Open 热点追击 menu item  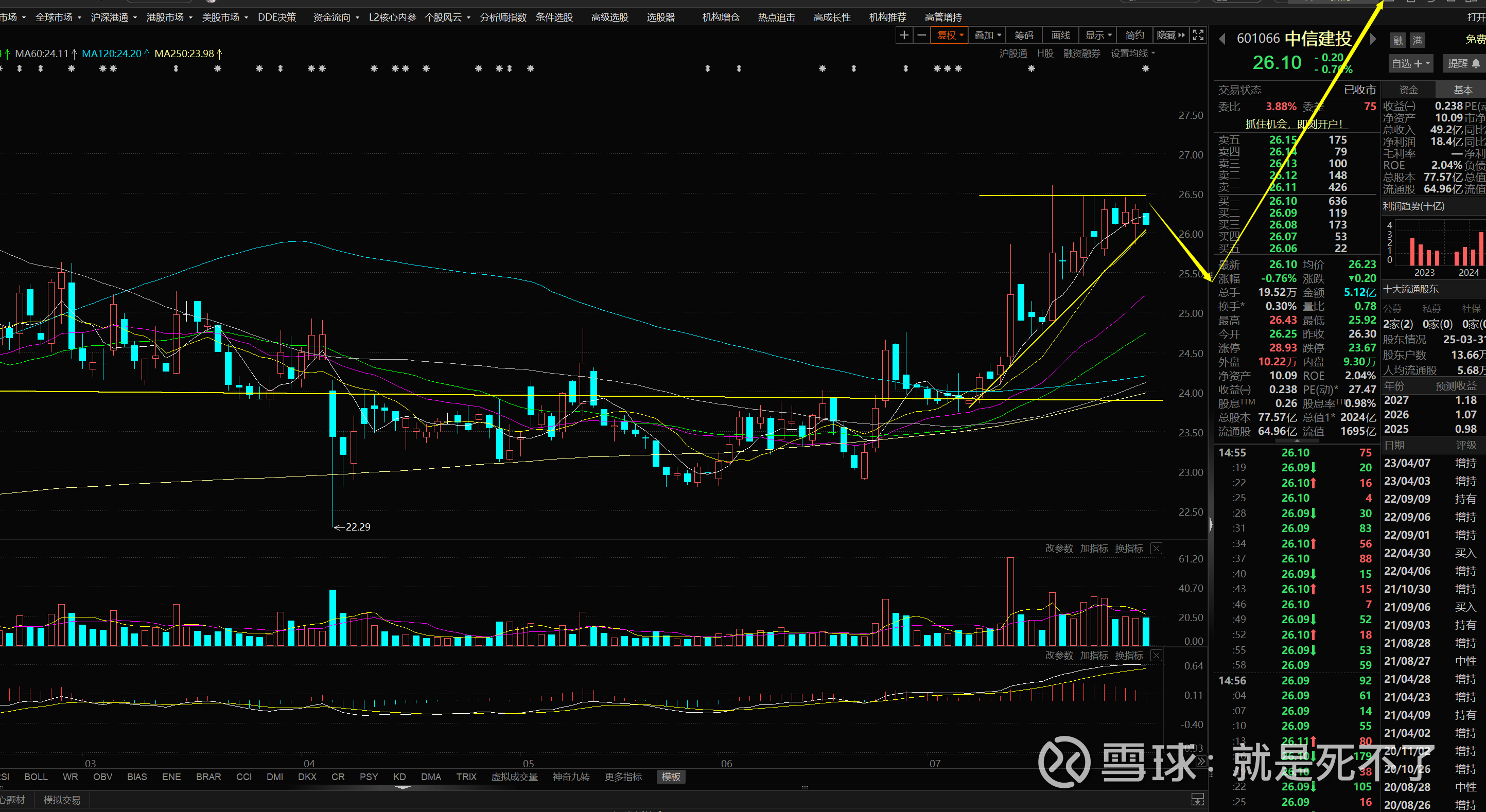coord(776,17)
